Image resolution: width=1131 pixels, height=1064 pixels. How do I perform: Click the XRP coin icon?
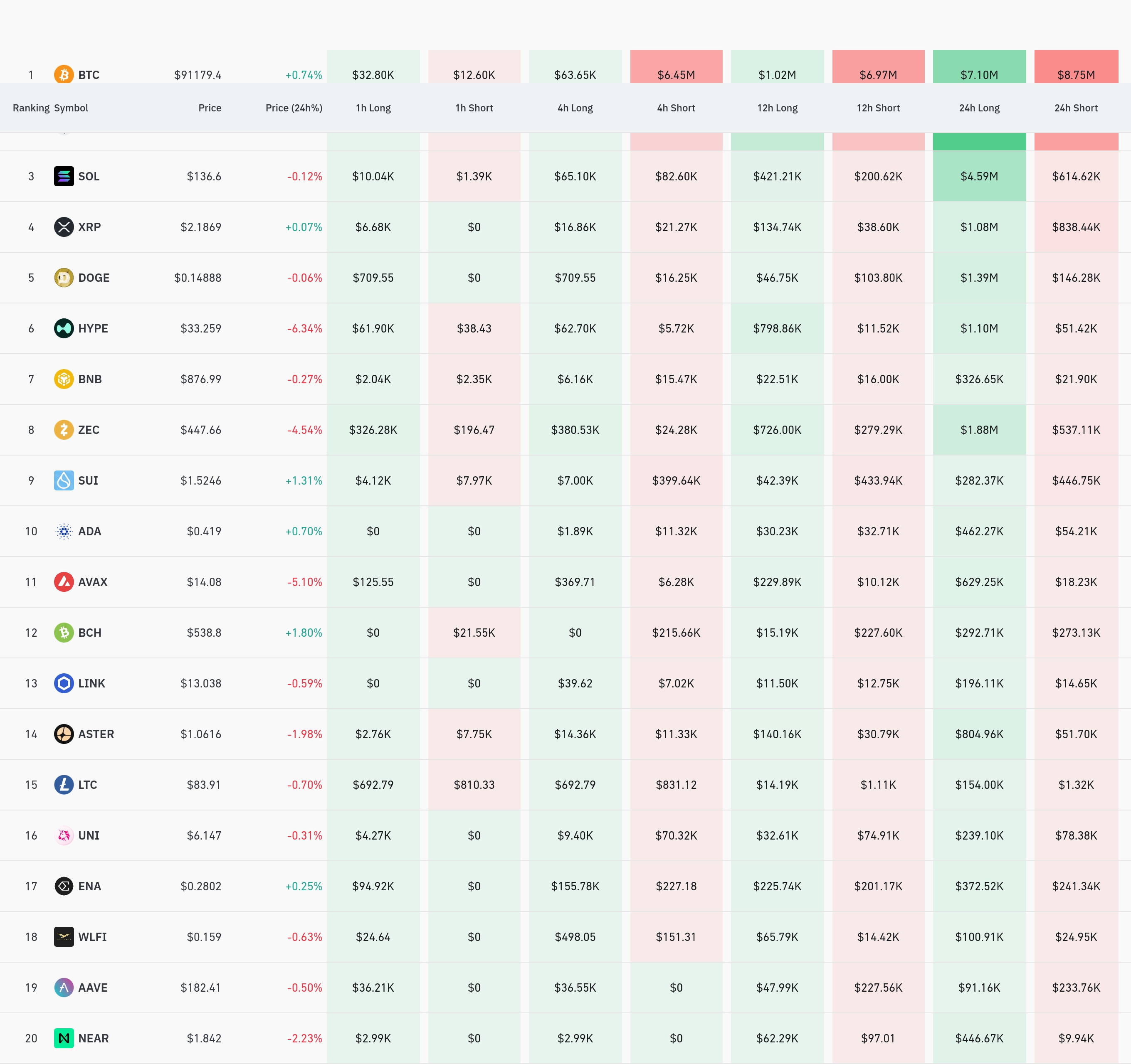tap(64, 227)
